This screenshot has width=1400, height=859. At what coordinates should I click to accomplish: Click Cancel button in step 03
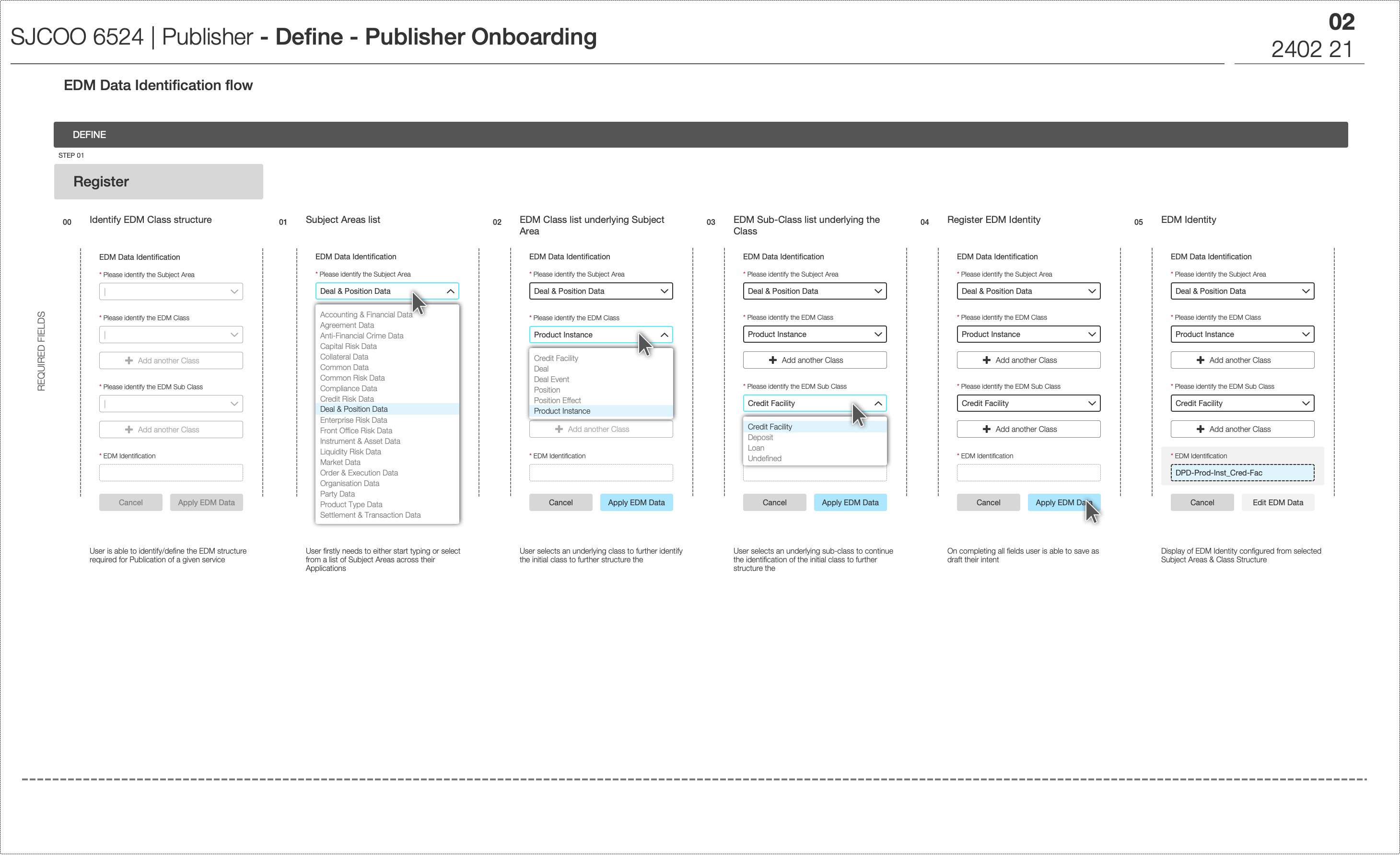point(774,502)
